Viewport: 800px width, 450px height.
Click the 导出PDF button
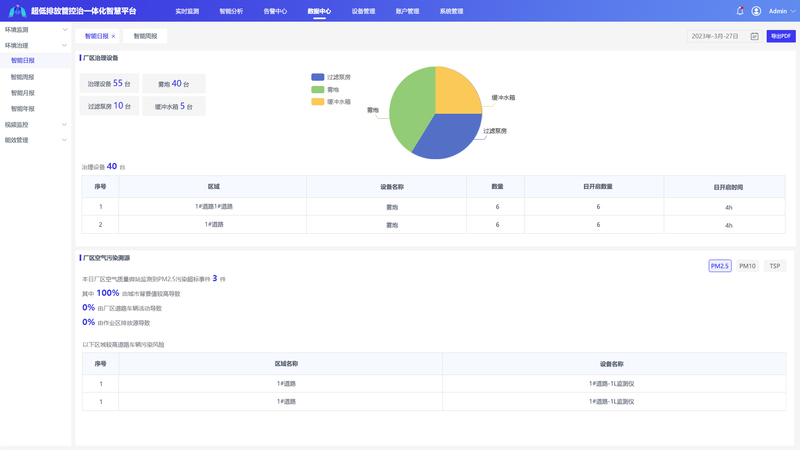(781, 36)
